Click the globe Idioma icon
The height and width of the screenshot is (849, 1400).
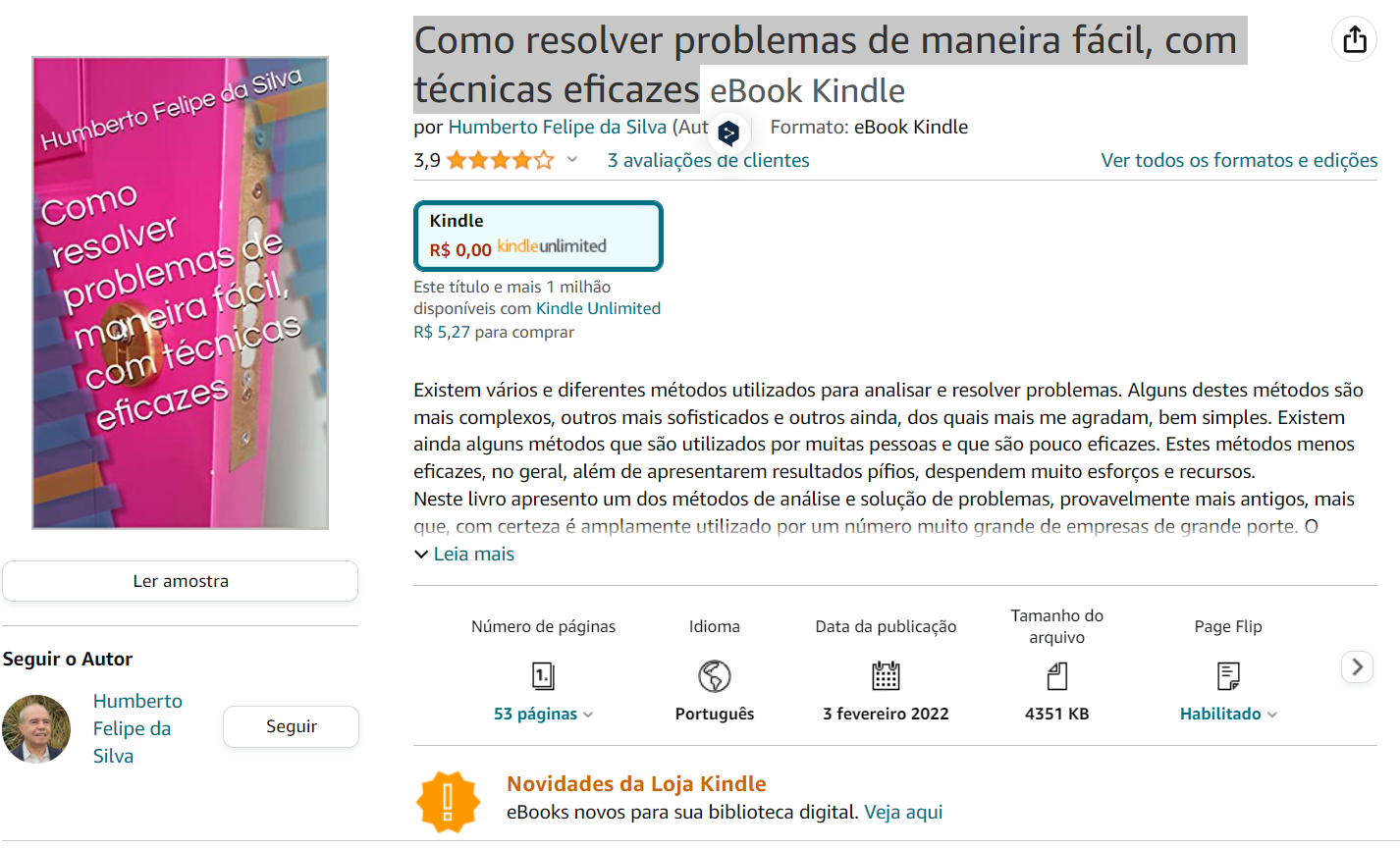click(715, 675)
